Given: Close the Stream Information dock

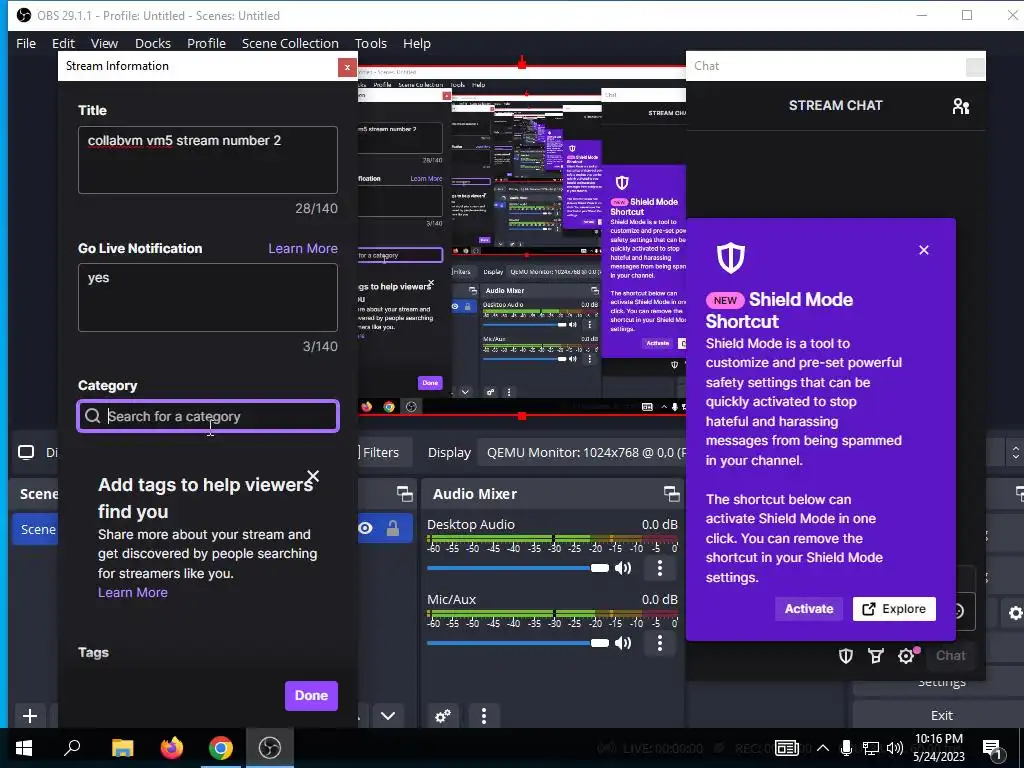Looking at the screenshot, I should point(347,67).
